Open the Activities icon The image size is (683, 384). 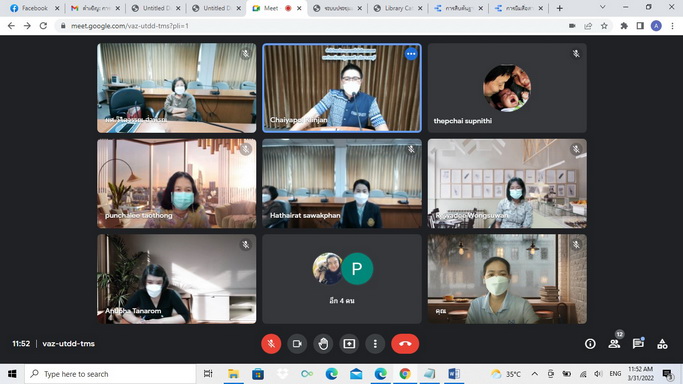click(x=662, y=344)
